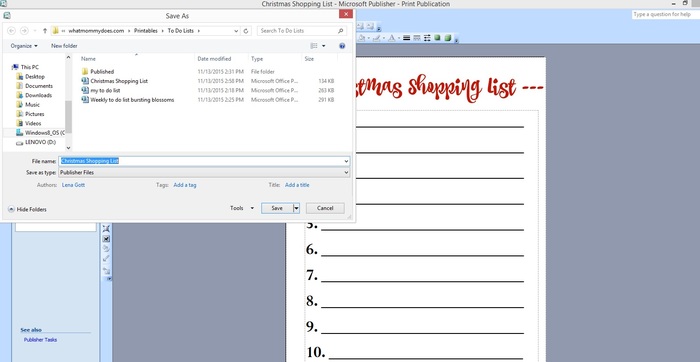This screenshot has width=700, height=362.
Task: Click the Save button
Action: (x=277, y=208)
